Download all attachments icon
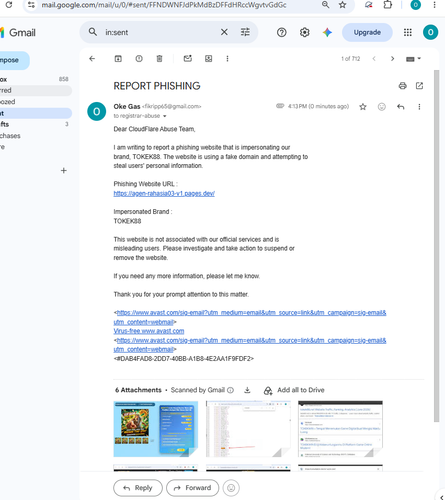 point(247,390)
